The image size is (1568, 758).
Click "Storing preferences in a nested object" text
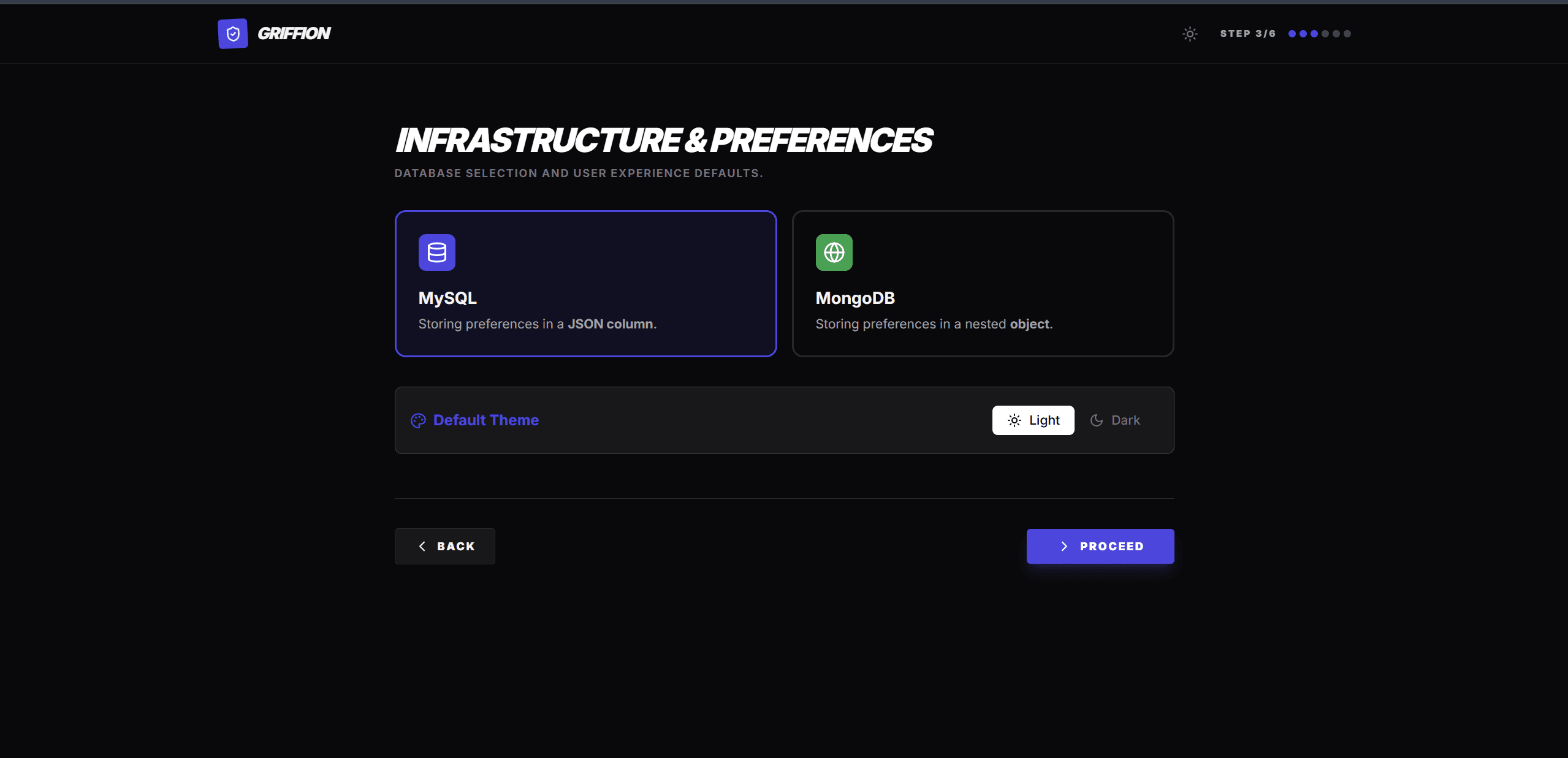tap(934, 324)
